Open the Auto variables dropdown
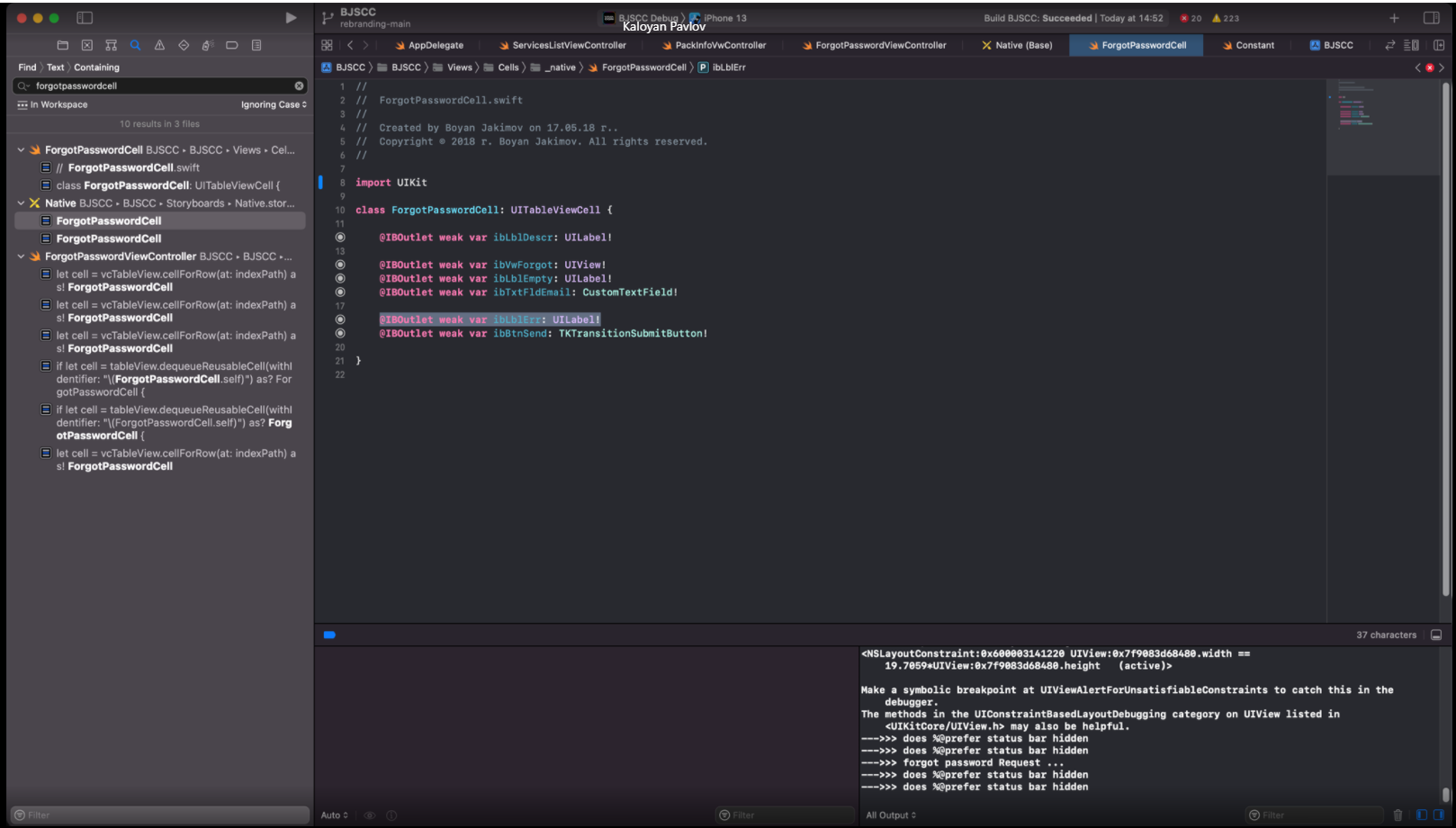1456x828 pixels. (334, 814)
